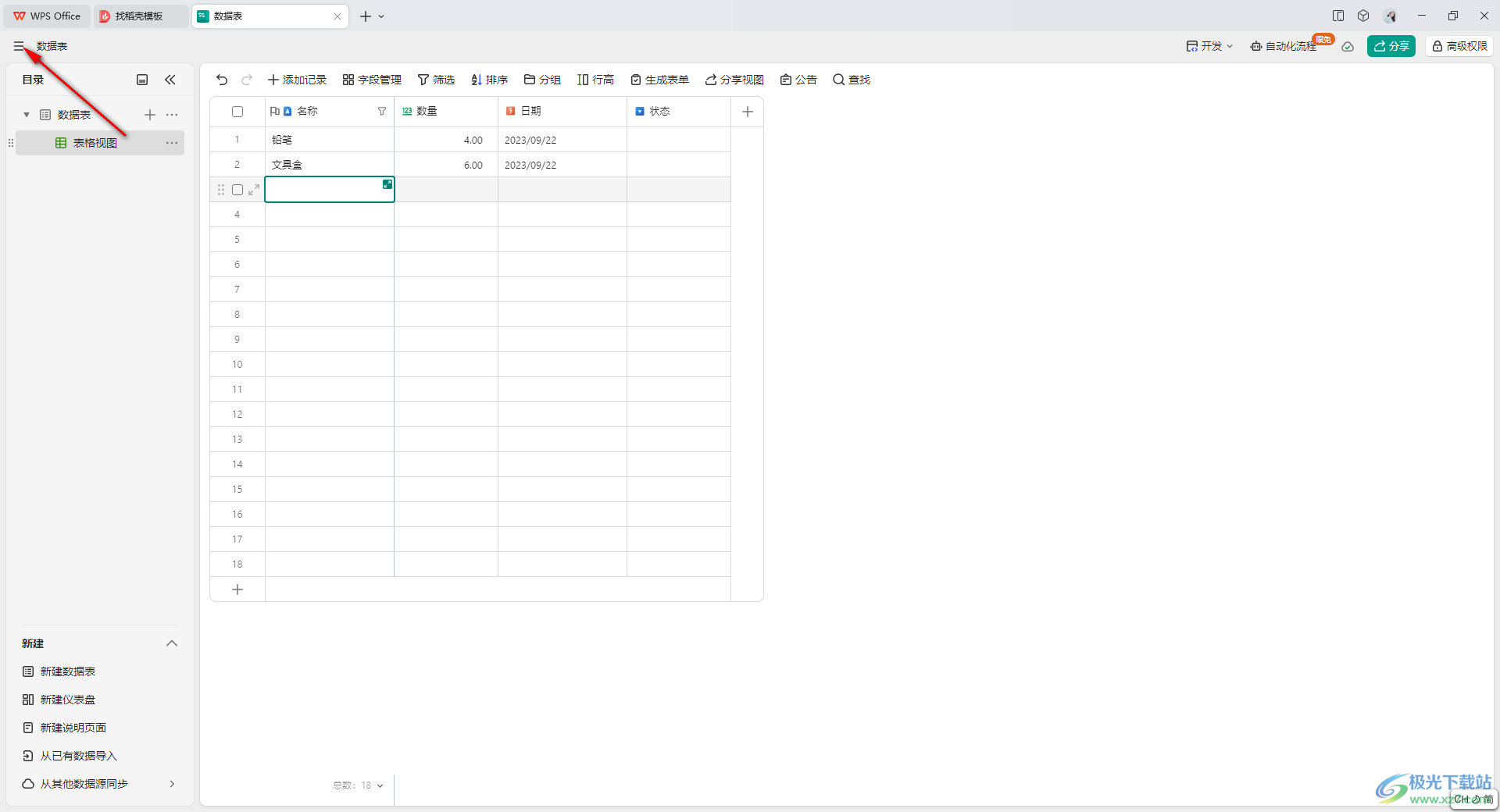1500x812 pixels.
Task: Collapse the 数据表 tree node
Action: point(27,115)
